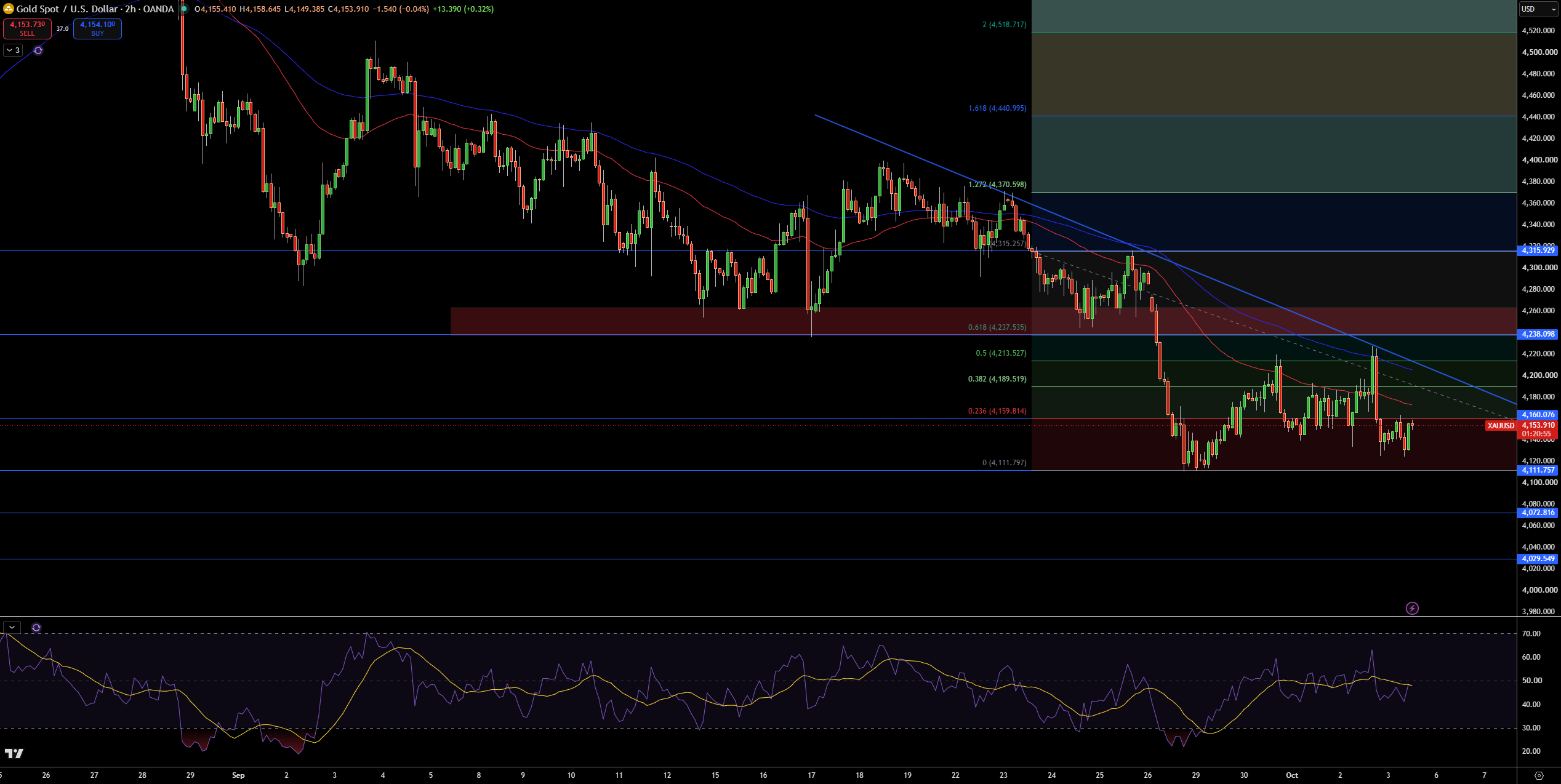Select the 4,315.929 price line label
This screenshot has height=784, width=1561.
pyautogui.click(x=1538, y=250)
